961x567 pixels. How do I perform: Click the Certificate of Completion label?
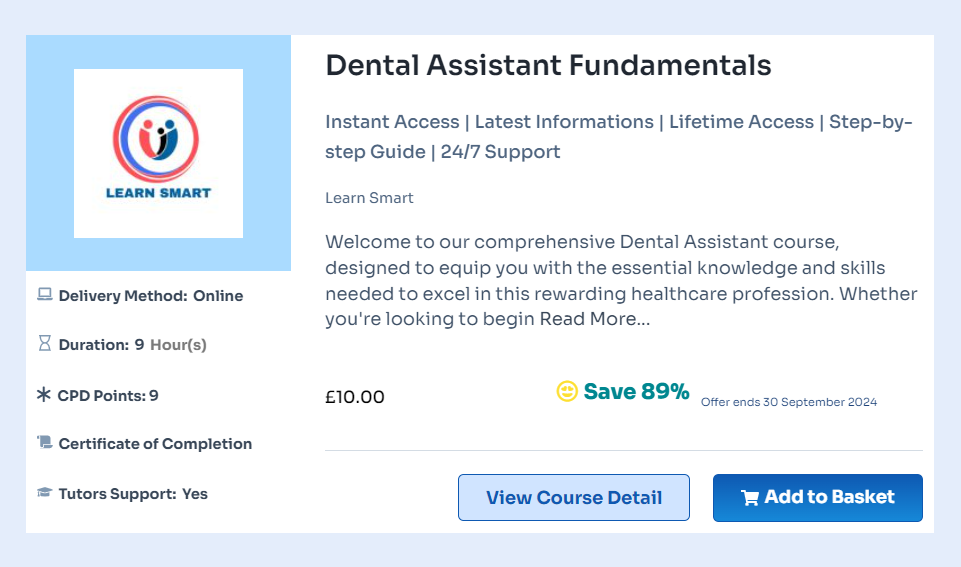155,444
